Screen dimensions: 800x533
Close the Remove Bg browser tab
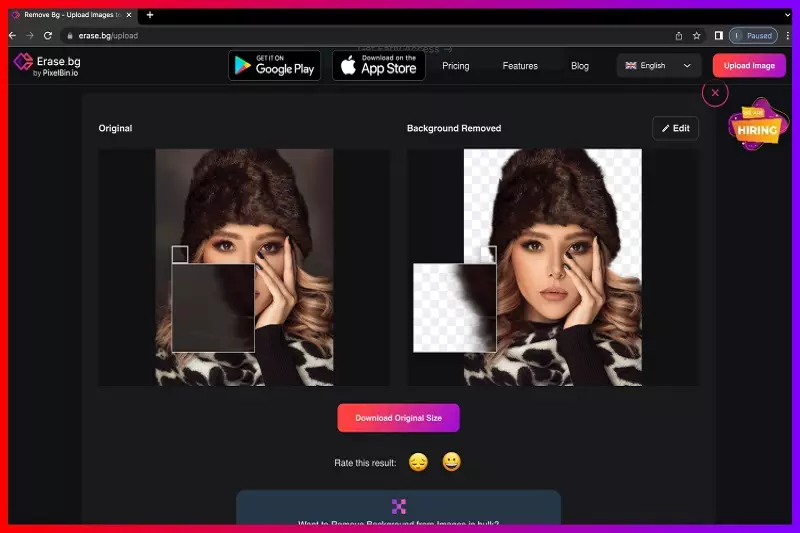point(129,15)
